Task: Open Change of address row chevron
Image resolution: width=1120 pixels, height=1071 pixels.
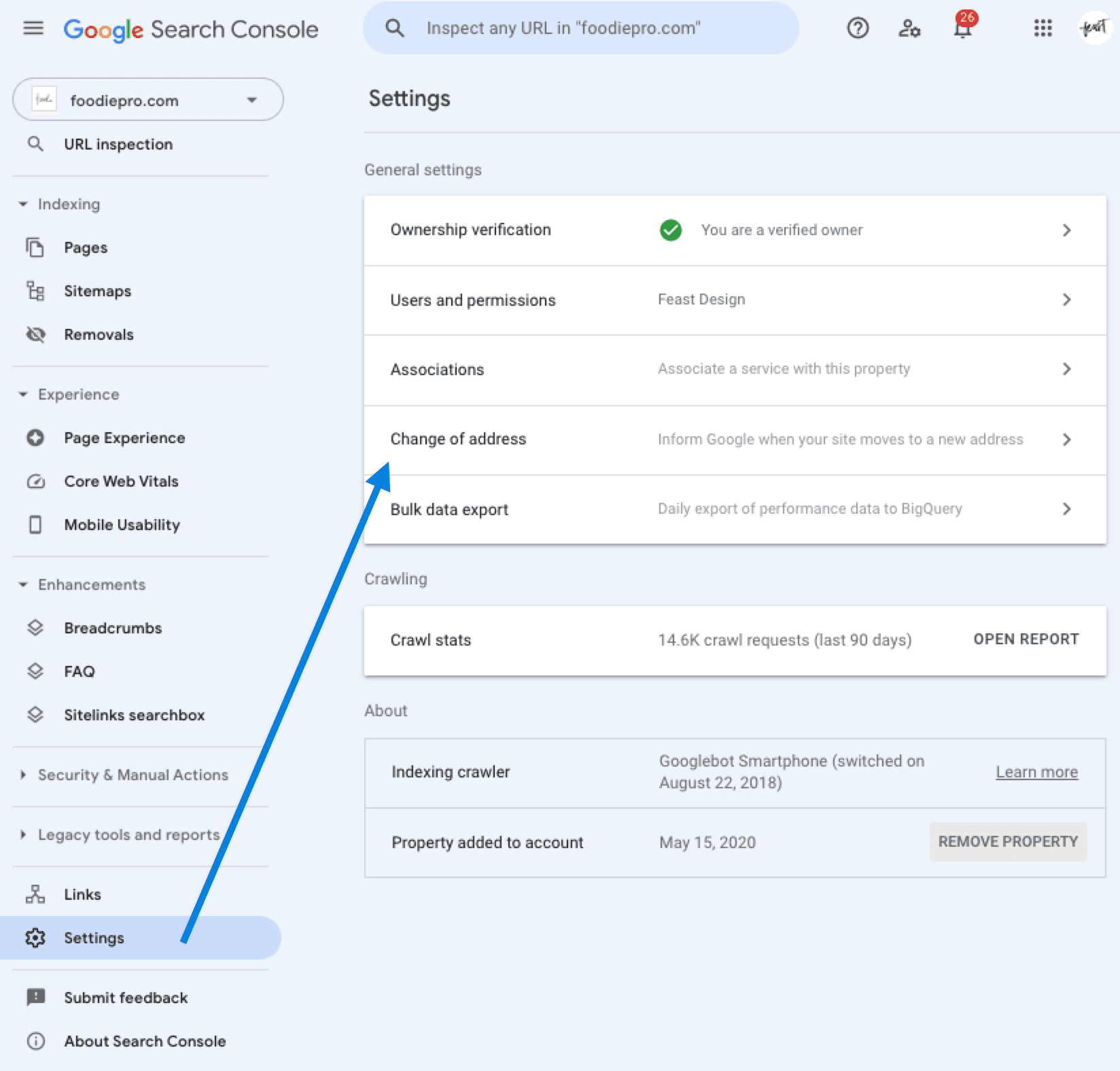Action: [x=1067, y=440]
